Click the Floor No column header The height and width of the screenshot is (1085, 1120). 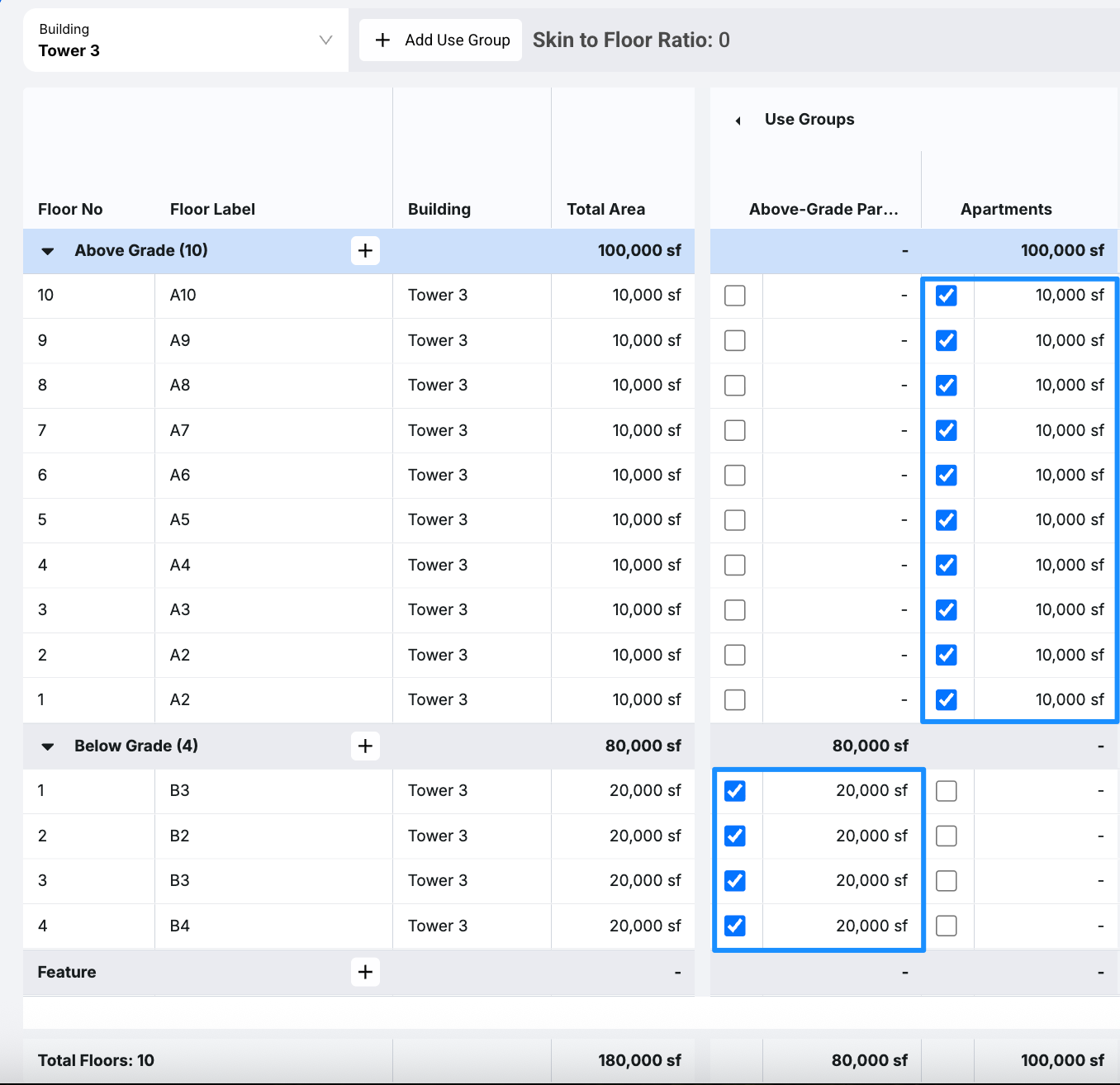point(70,209)
